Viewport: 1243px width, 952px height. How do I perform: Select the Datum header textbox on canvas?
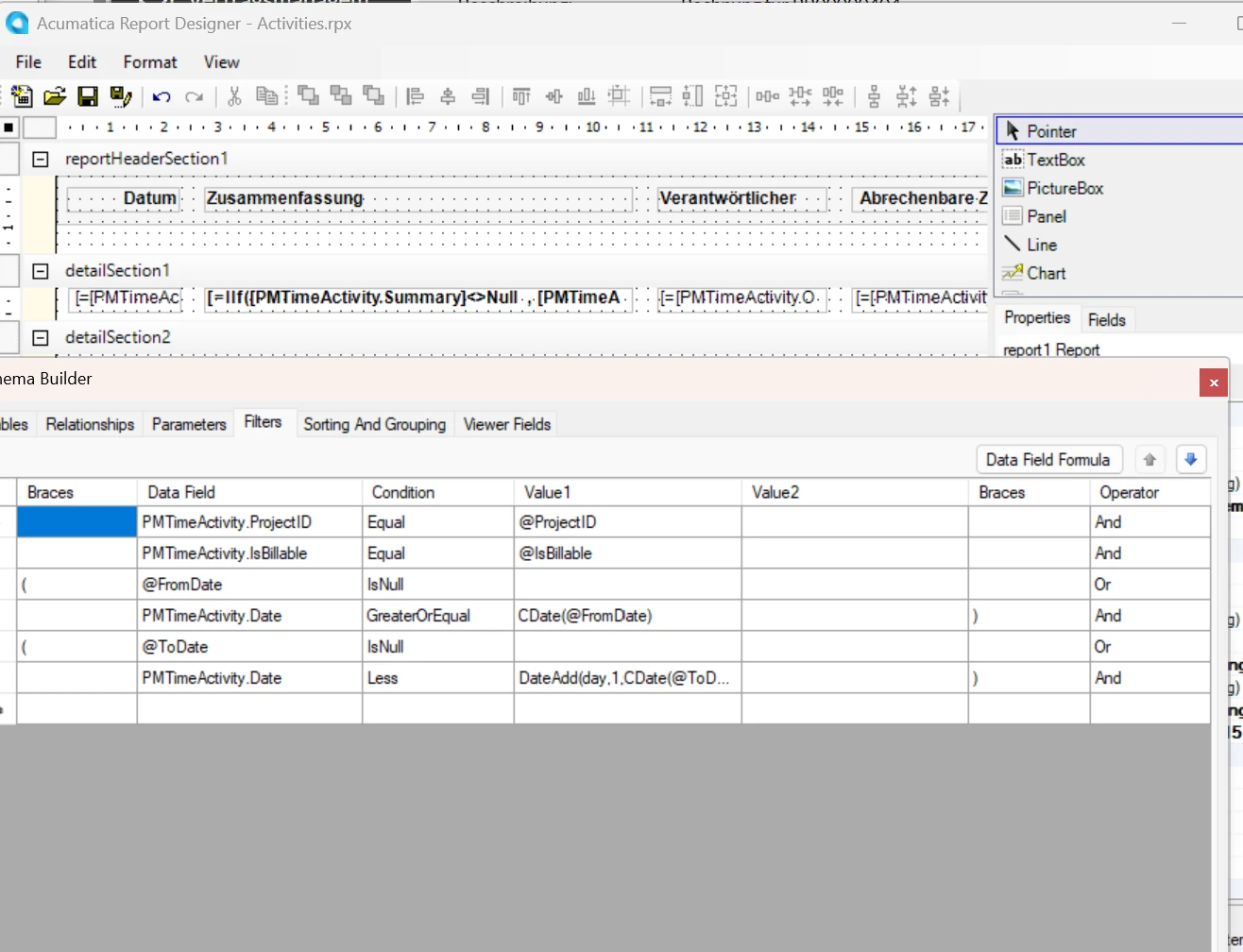click(x=124, y=198)
